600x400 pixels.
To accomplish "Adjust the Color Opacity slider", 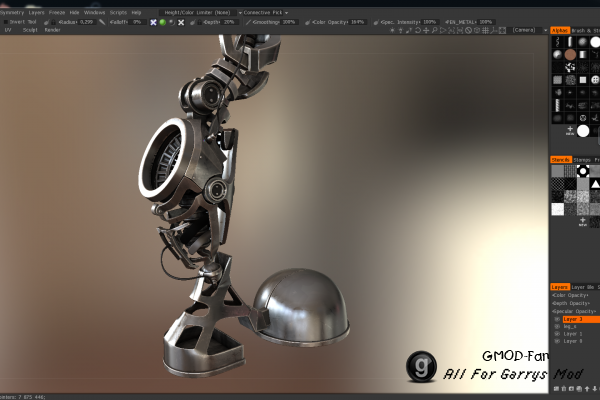I will pos(358,22).
